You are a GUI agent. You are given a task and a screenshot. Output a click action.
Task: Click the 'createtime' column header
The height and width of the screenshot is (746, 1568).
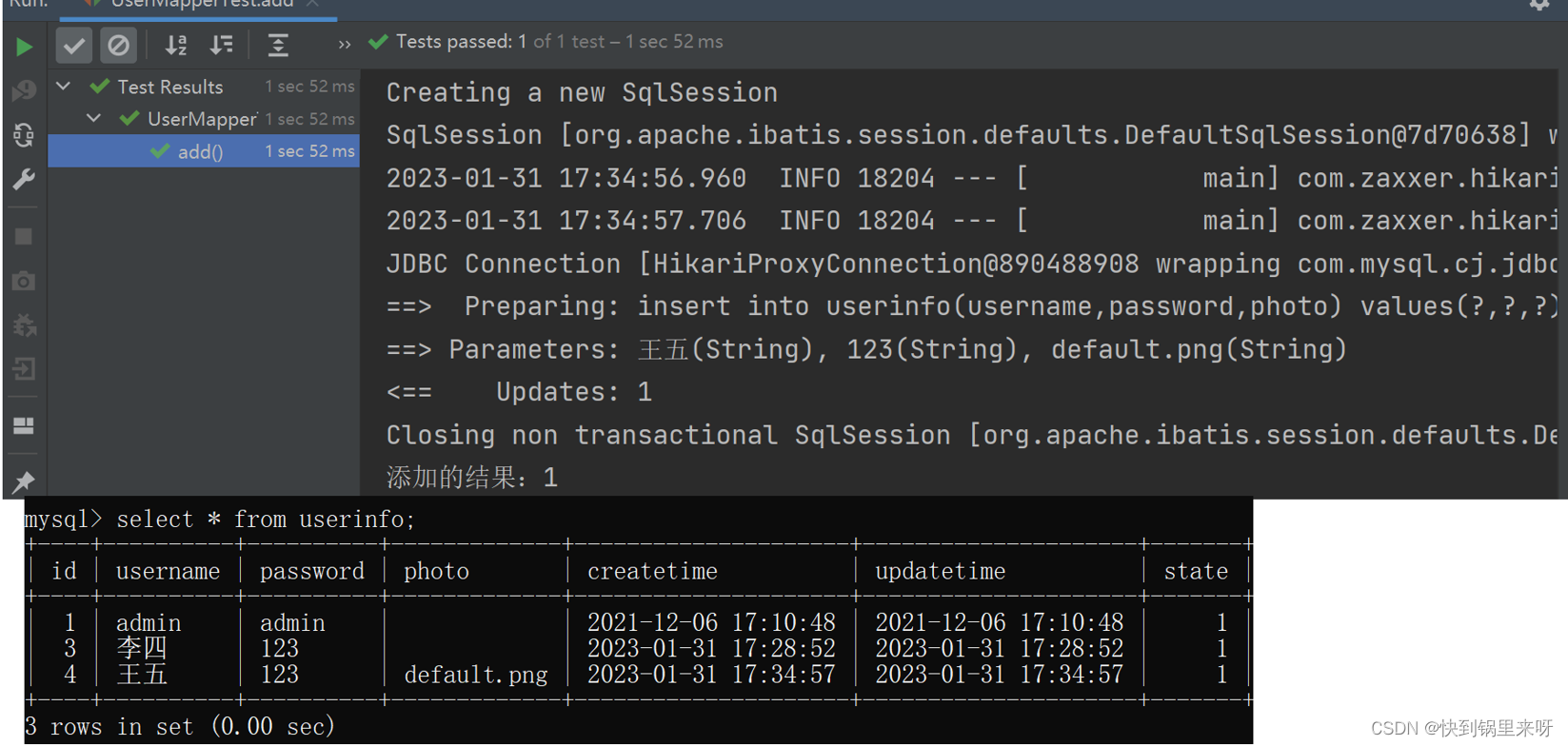coord(652,571)
